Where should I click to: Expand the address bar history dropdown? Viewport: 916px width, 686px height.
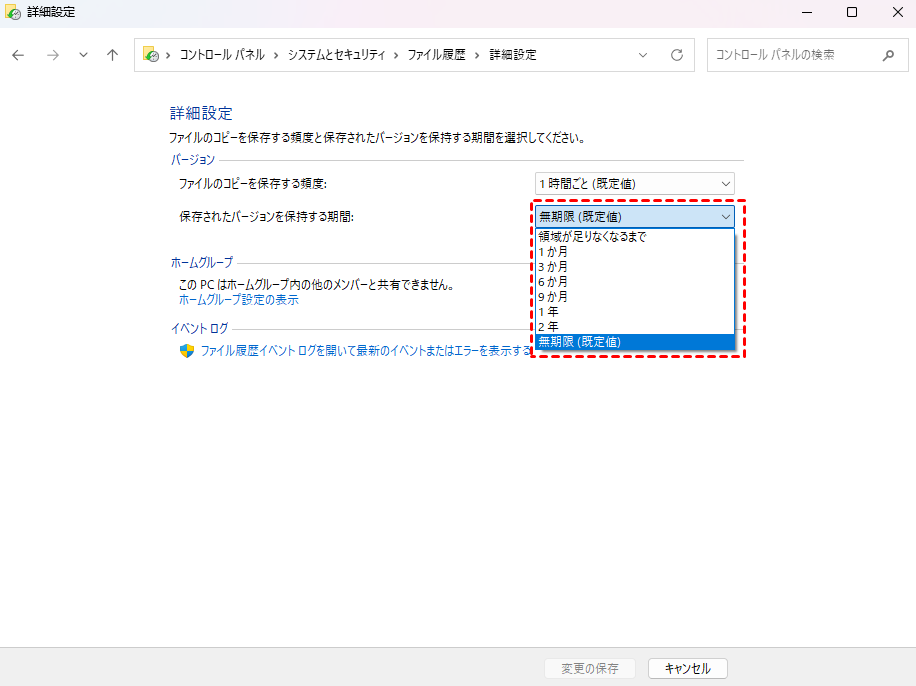(643, 55)
